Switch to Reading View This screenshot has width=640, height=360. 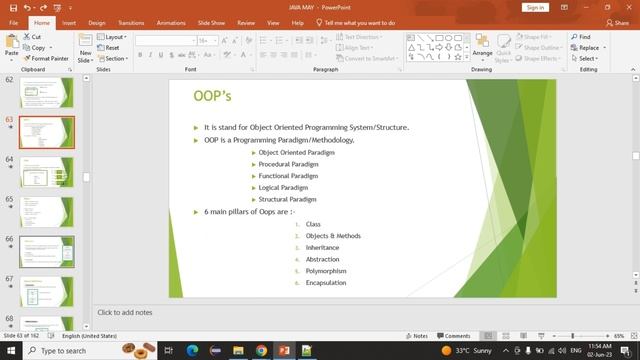[523, 336]
